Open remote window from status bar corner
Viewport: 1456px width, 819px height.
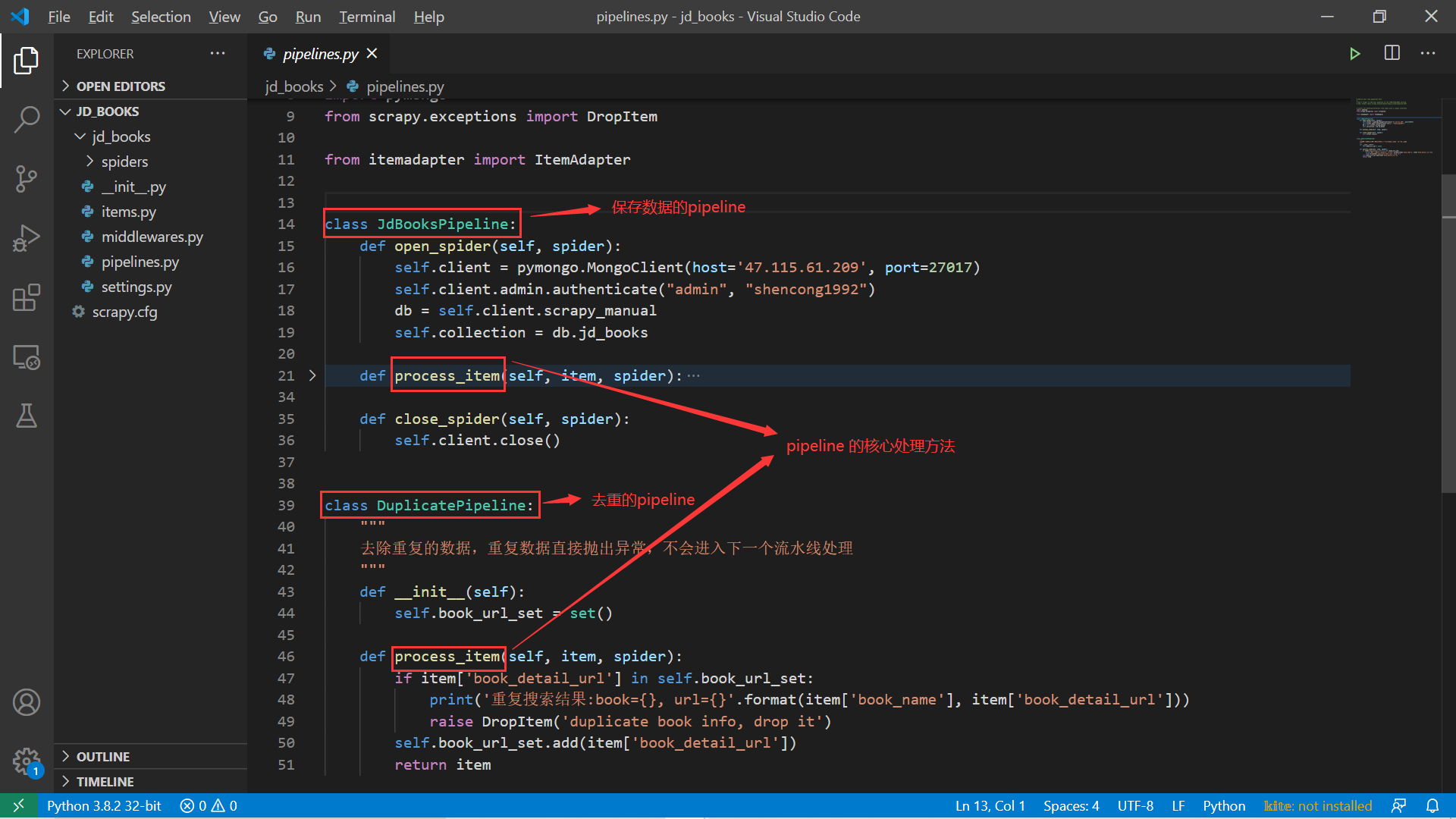[x=18, y=805]
